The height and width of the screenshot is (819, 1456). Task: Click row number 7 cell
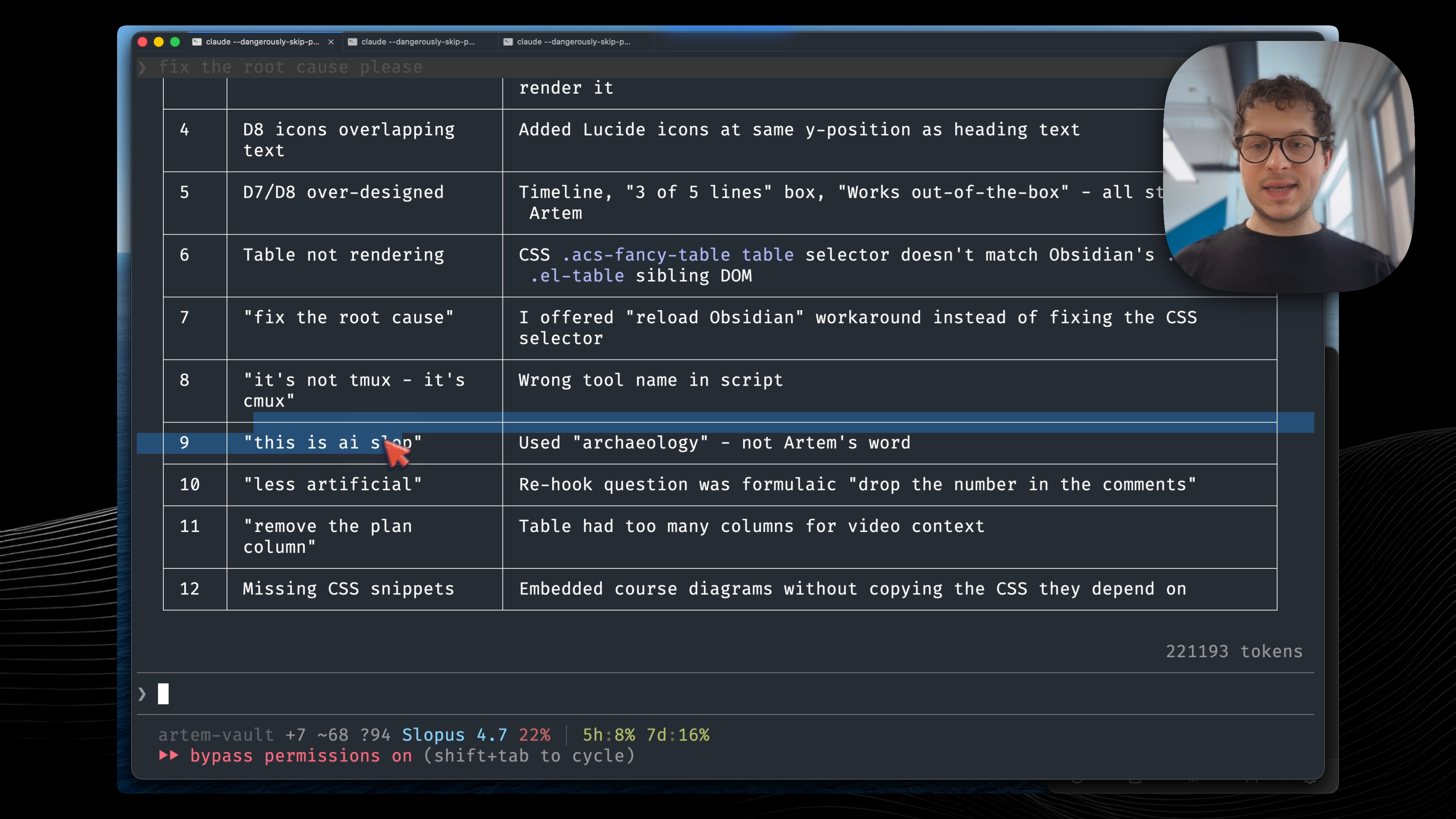tap(195, 328)
